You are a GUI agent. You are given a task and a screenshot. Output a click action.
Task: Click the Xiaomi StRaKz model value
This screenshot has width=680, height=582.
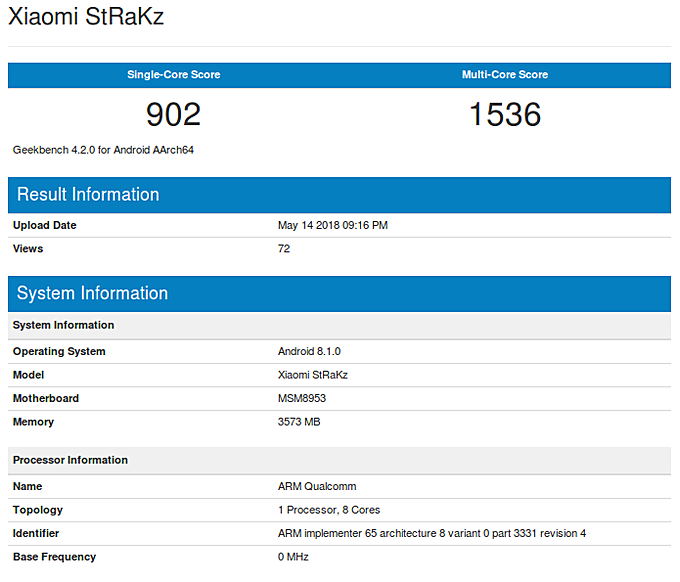tap(313, 375)
